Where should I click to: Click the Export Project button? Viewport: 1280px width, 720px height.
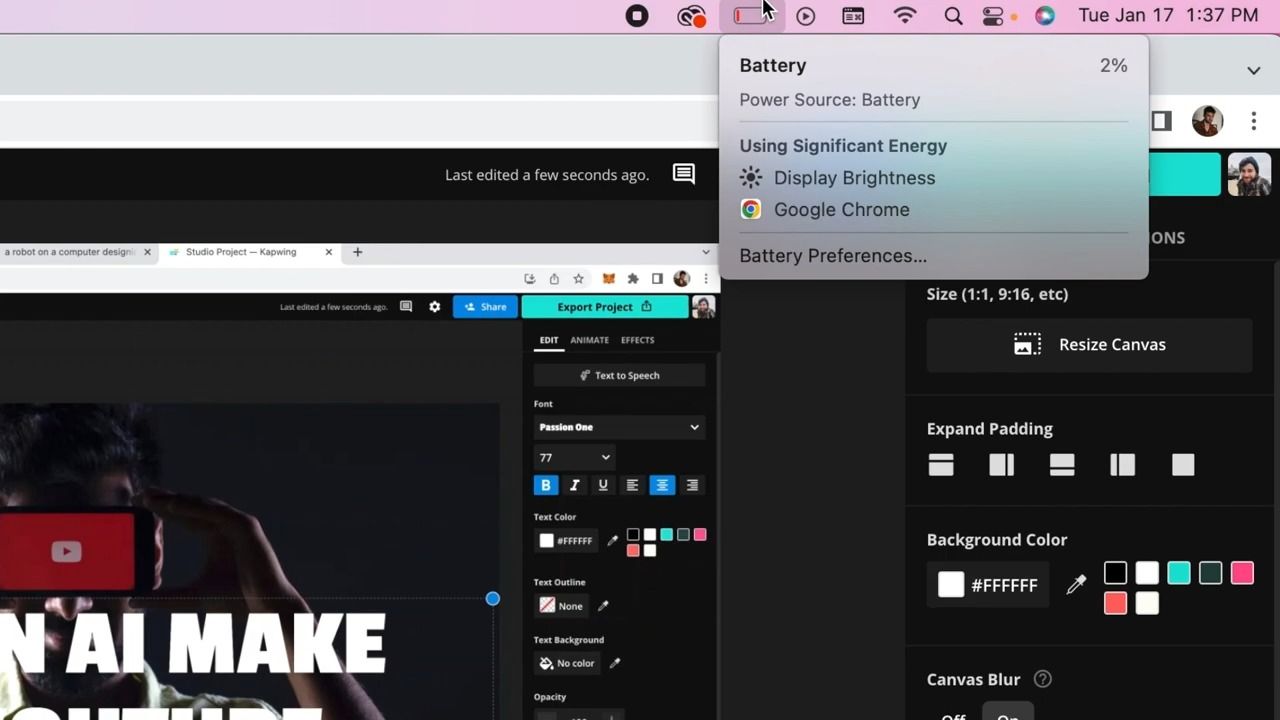point(604,307)
